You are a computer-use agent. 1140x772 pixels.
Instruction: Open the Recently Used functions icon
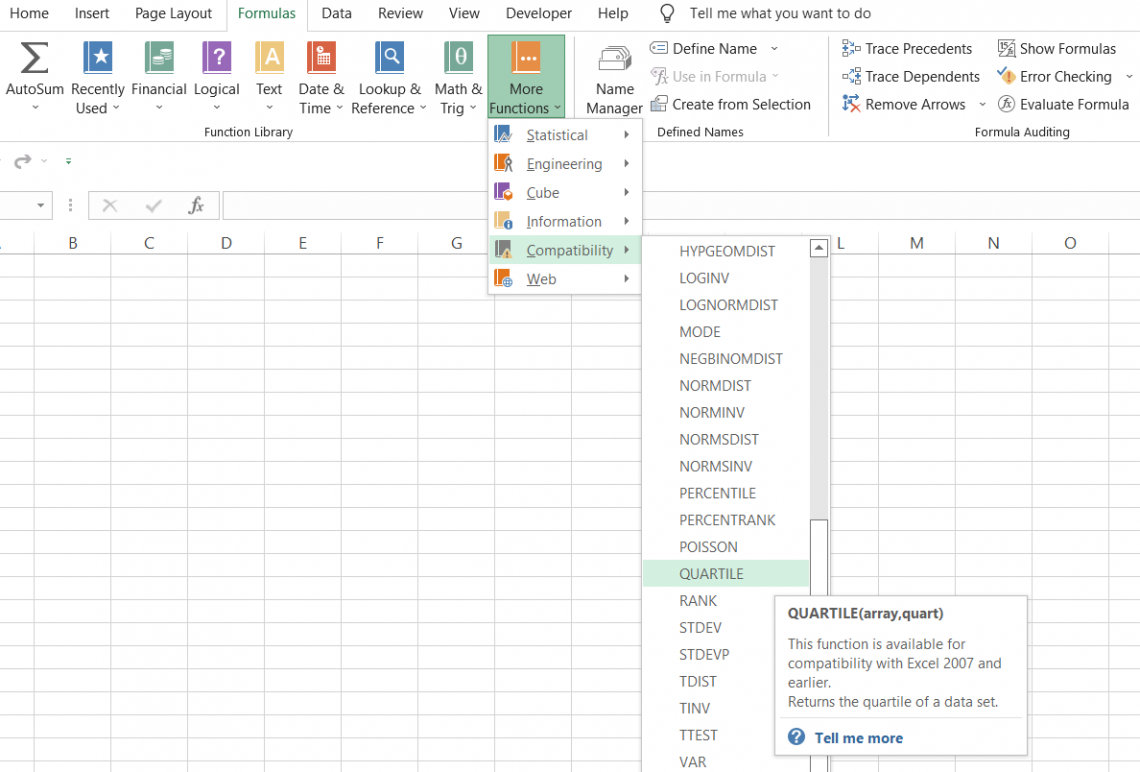pos(98,58)
